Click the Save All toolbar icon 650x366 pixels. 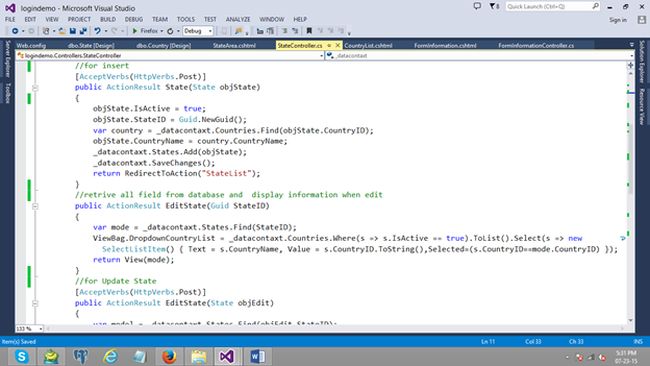click(x=83, y=31)
